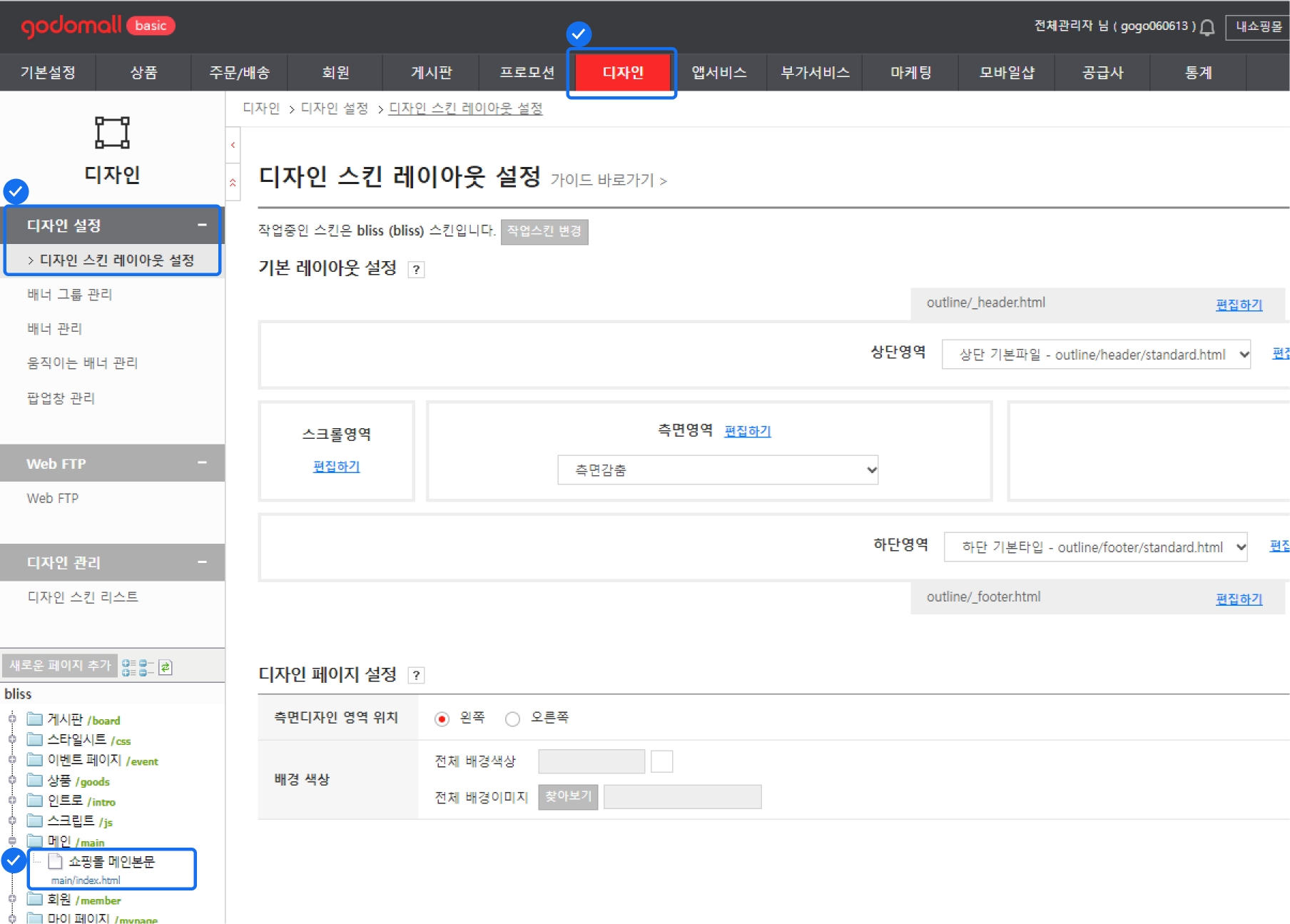
Task: Open the 상단영역 header file dropdown
Action: (x=1095, y=355)
